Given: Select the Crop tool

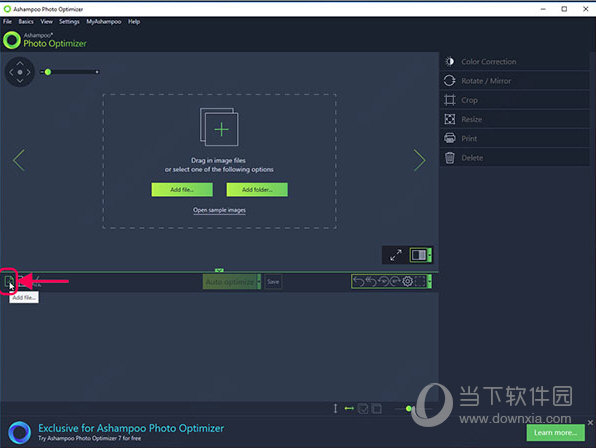Looking at the screenshot, I should point(515,100).
